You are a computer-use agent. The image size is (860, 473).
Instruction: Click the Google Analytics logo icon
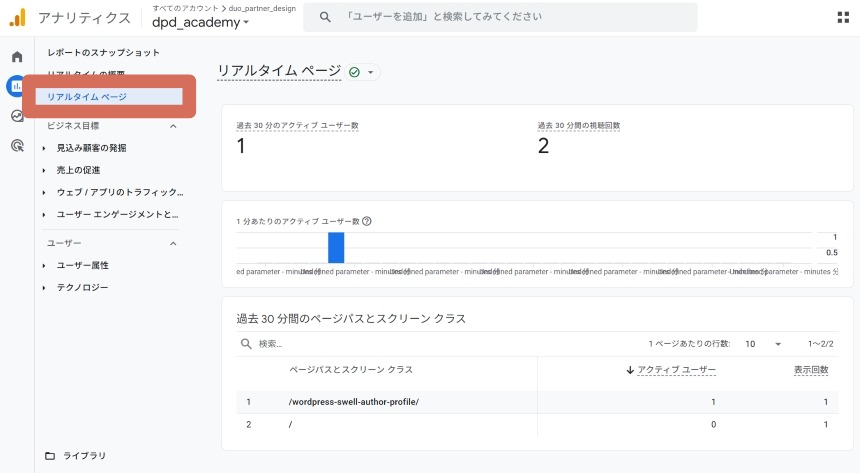tap(17, 17)
